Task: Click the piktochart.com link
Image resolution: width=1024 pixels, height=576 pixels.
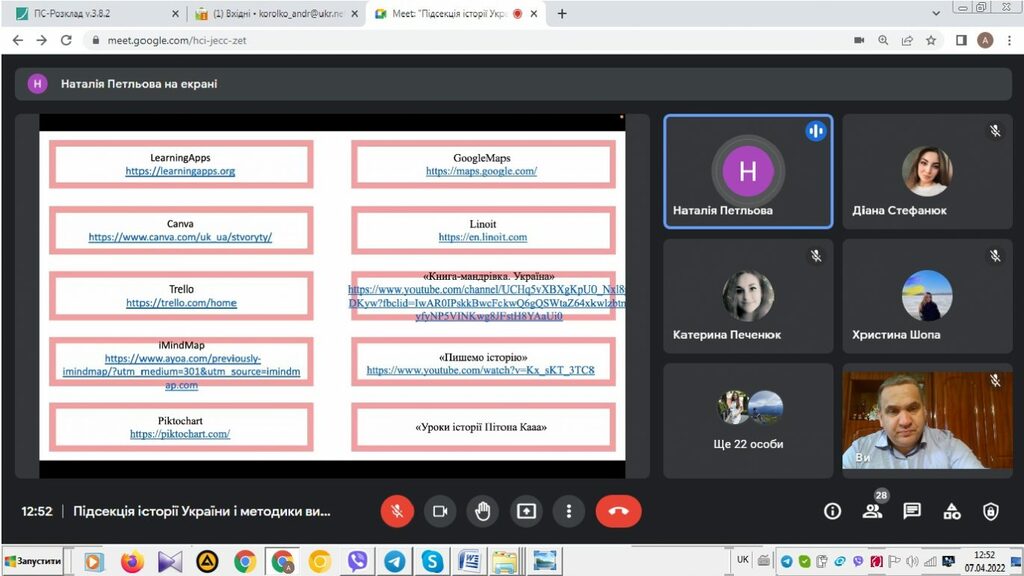Action: 180,434
